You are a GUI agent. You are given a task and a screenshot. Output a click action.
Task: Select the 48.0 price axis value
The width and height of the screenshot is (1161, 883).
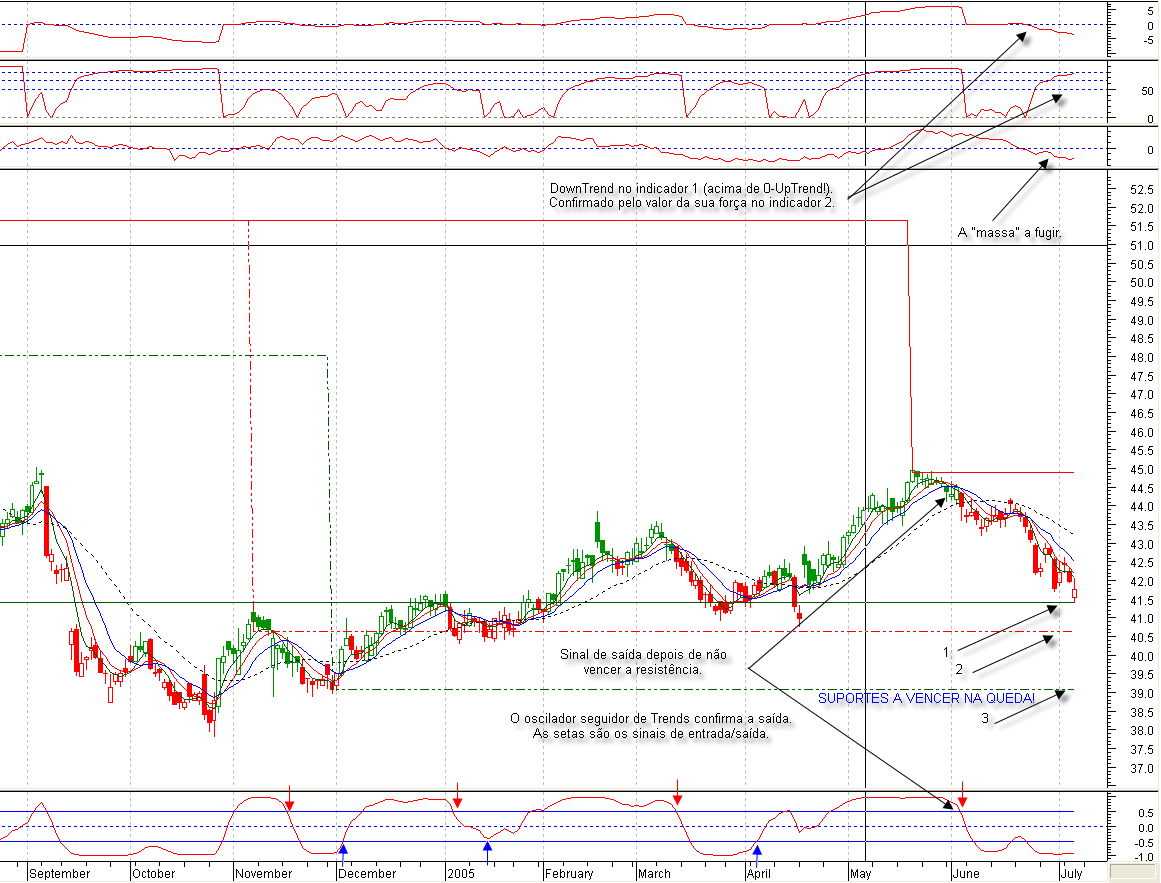pos(1142,357)
